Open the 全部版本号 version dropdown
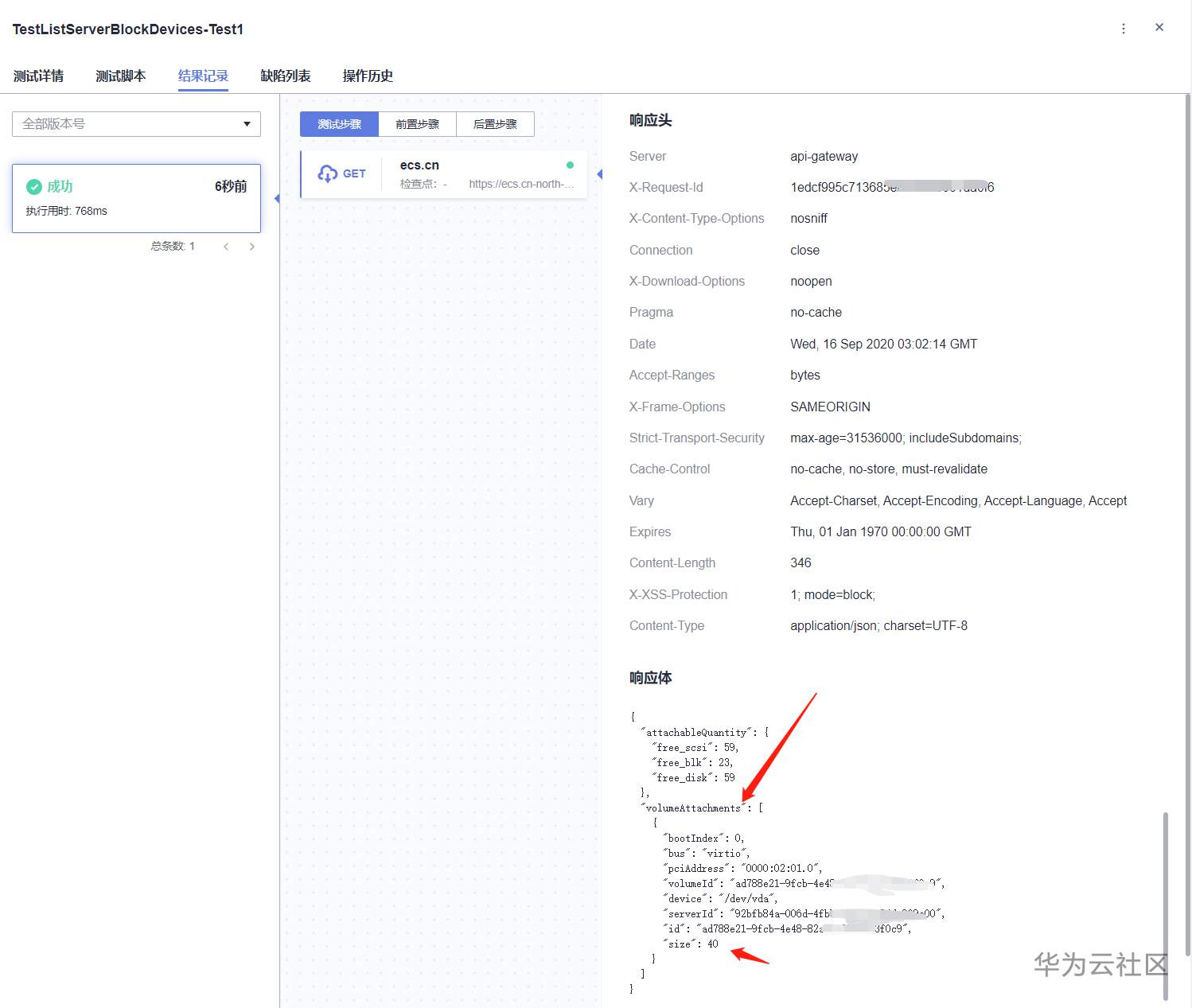 coord(136,124)
